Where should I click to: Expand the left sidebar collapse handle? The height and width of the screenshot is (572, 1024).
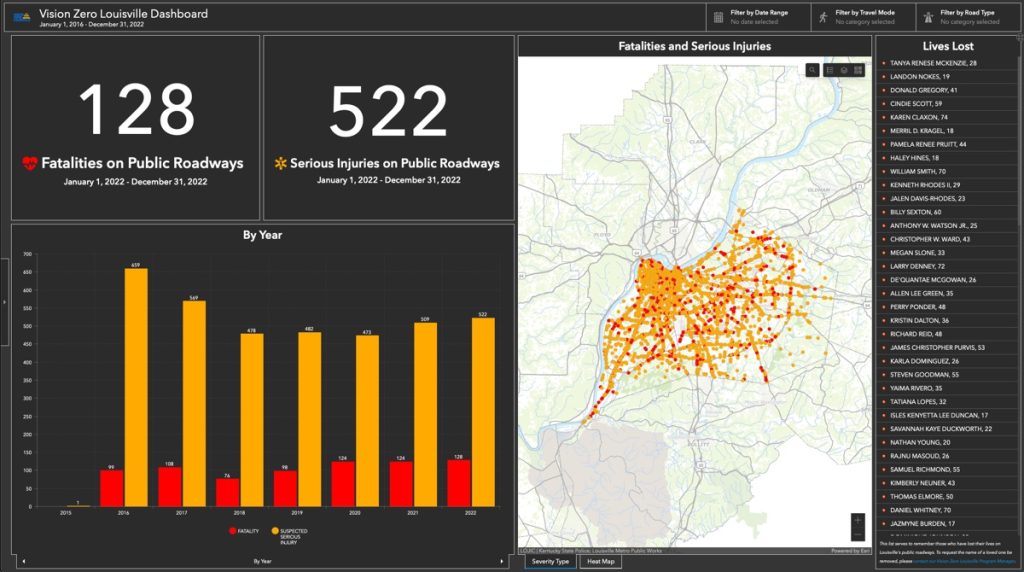pos(5,301)
